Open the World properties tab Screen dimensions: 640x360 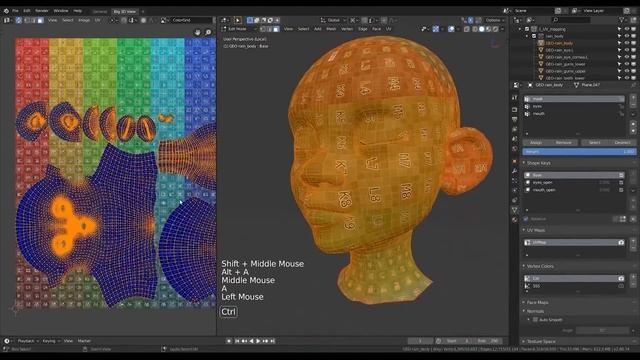[515, 149]
